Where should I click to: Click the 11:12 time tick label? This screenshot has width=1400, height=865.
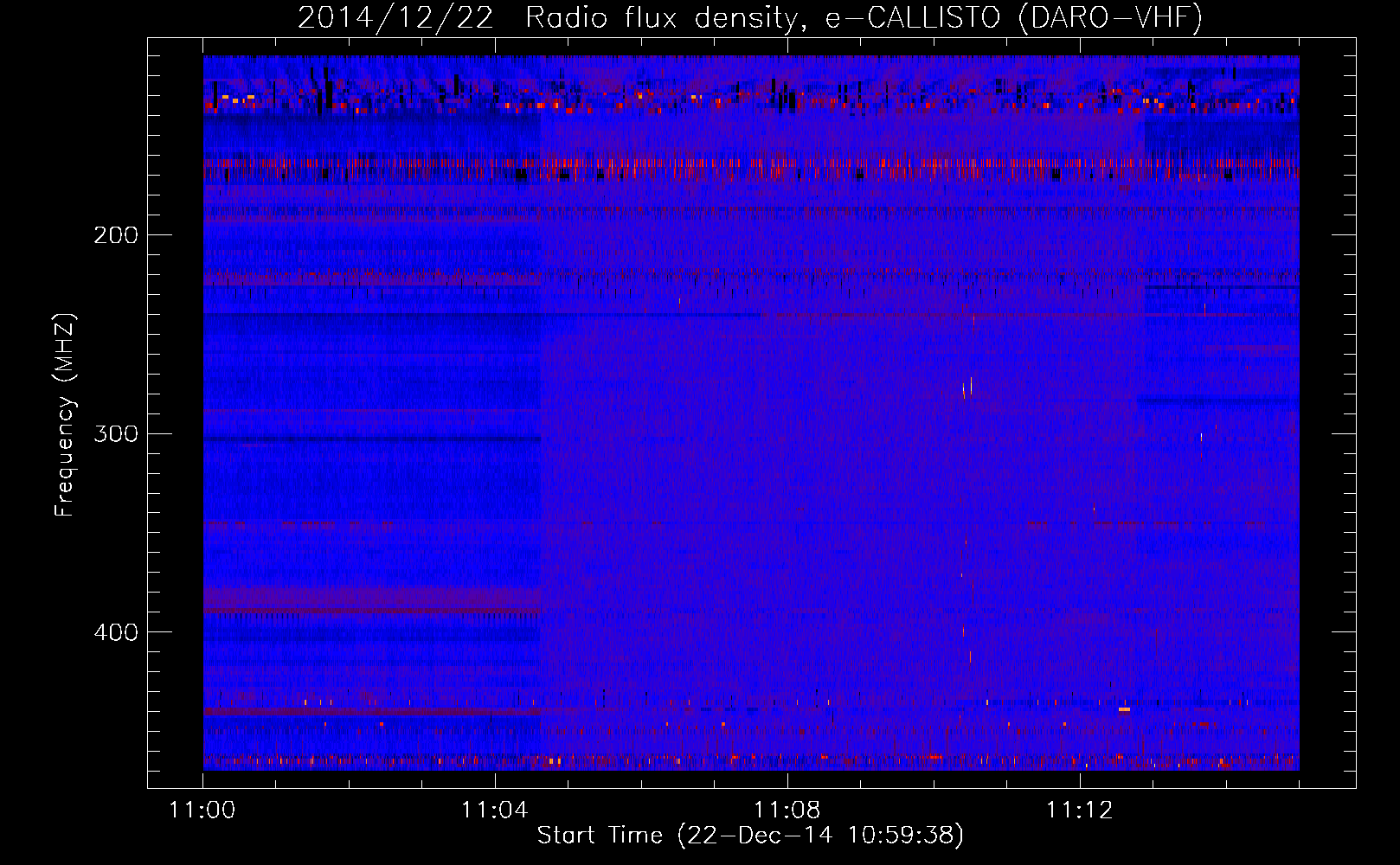pos(1079,811)
